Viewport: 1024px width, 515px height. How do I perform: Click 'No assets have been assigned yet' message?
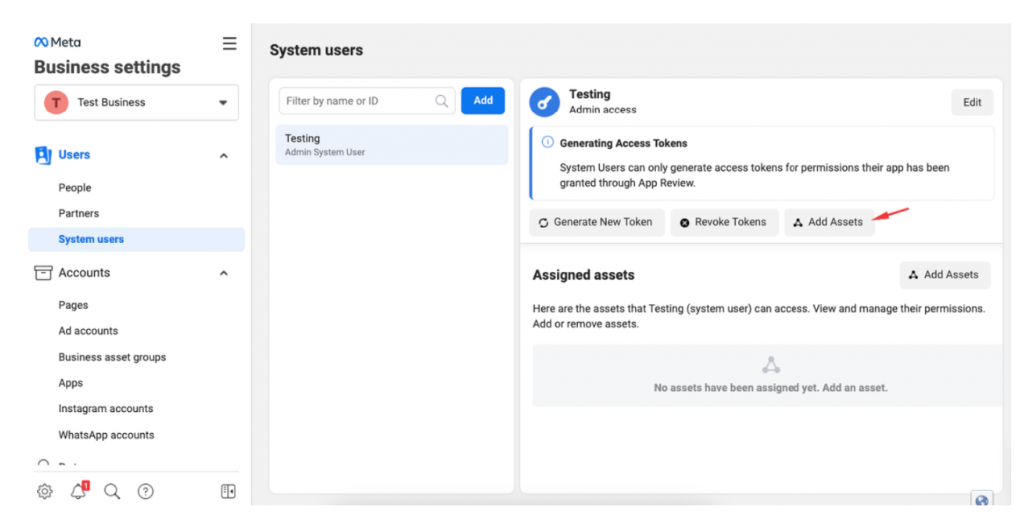point(771,388)
